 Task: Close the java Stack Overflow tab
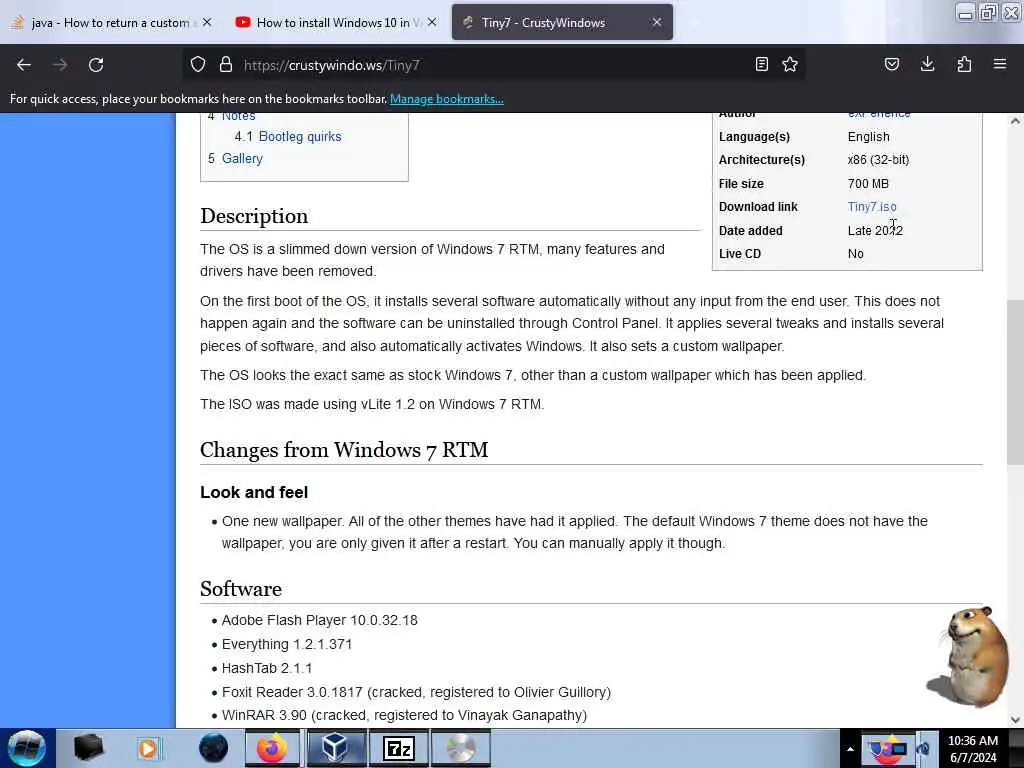(207, 22)
